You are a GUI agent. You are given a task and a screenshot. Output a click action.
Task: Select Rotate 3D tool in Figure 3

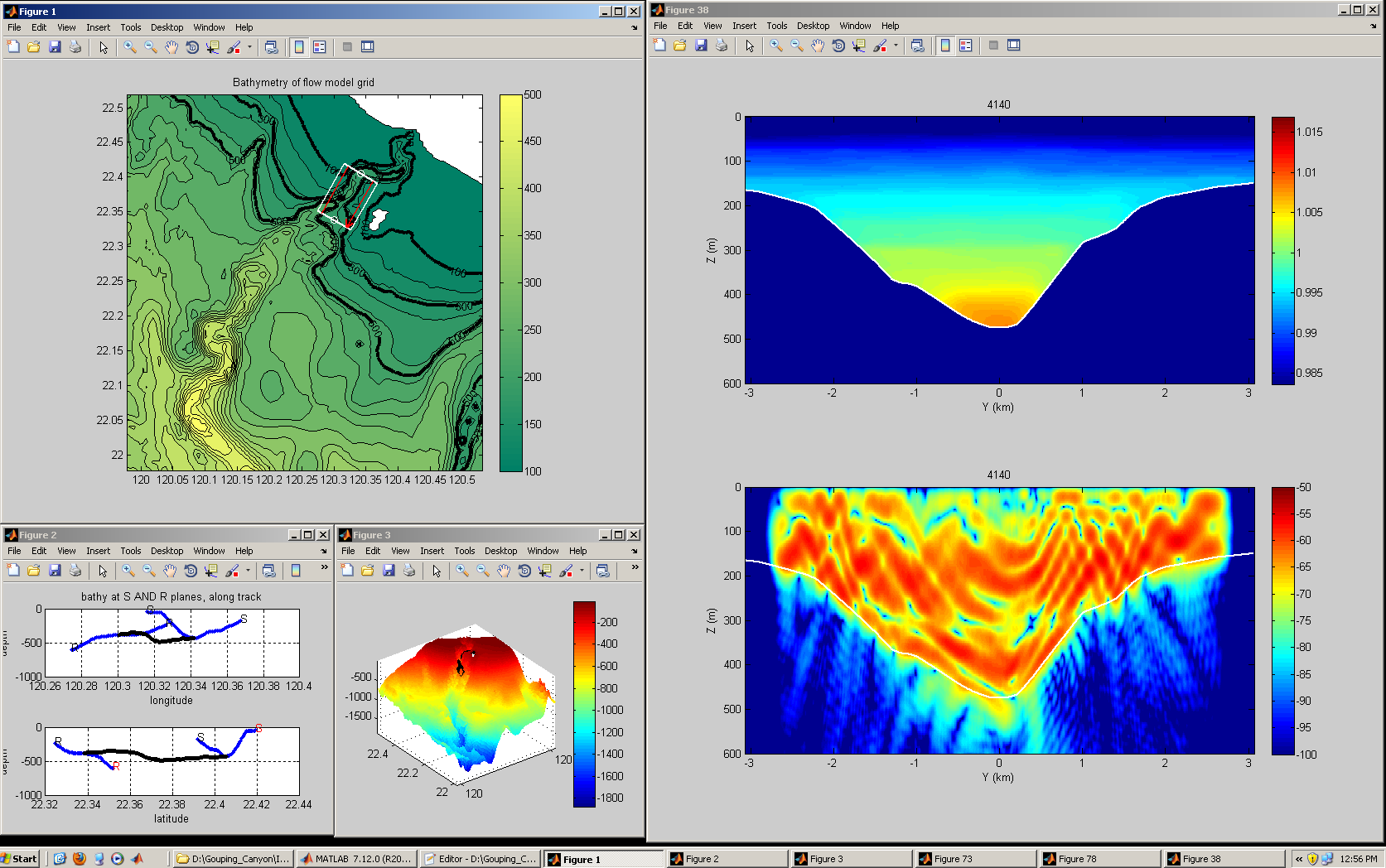[x=524, y=571]
